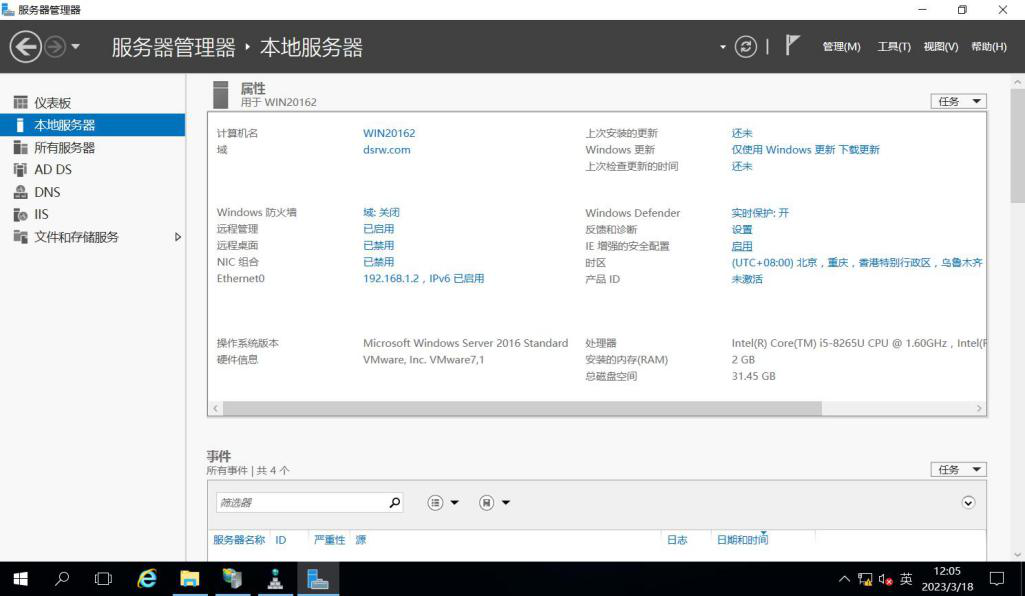The height and width of the screenshot is (596, 1025).
Task: Click 反馈和诊断 设置 link
Action: 742,229
